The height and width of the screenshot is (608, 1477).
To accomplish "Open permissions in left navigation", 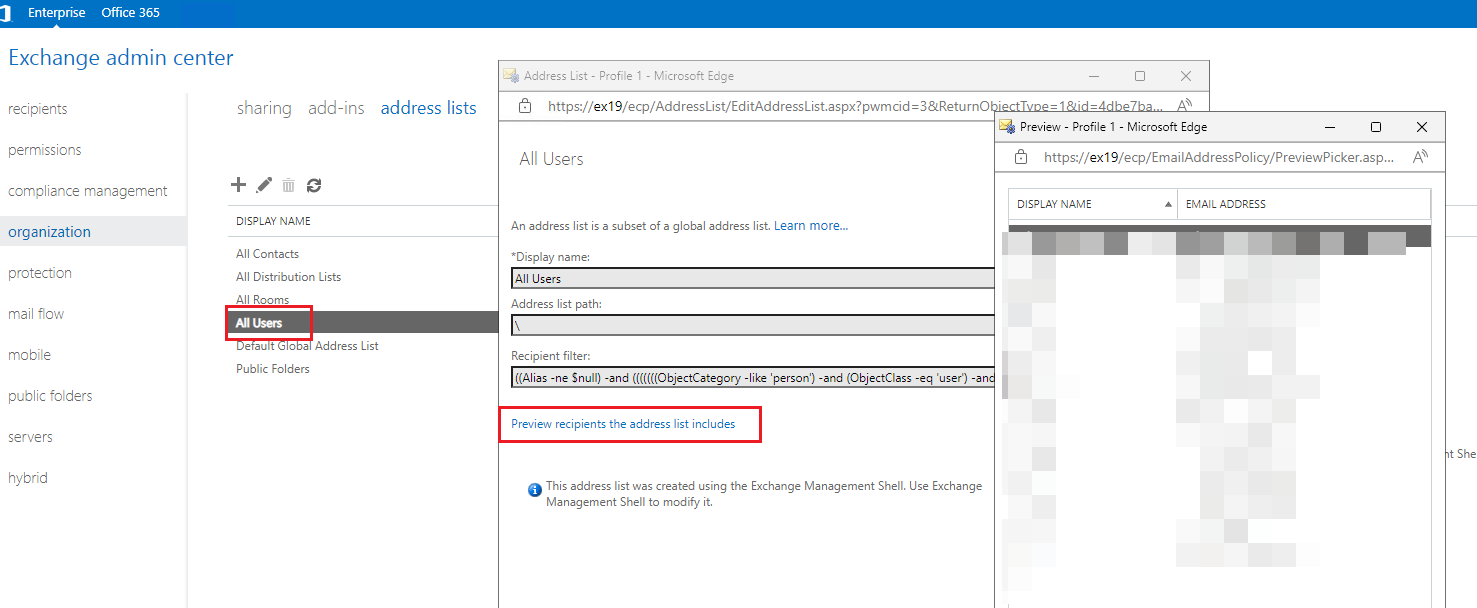I will tap(45, 150).
